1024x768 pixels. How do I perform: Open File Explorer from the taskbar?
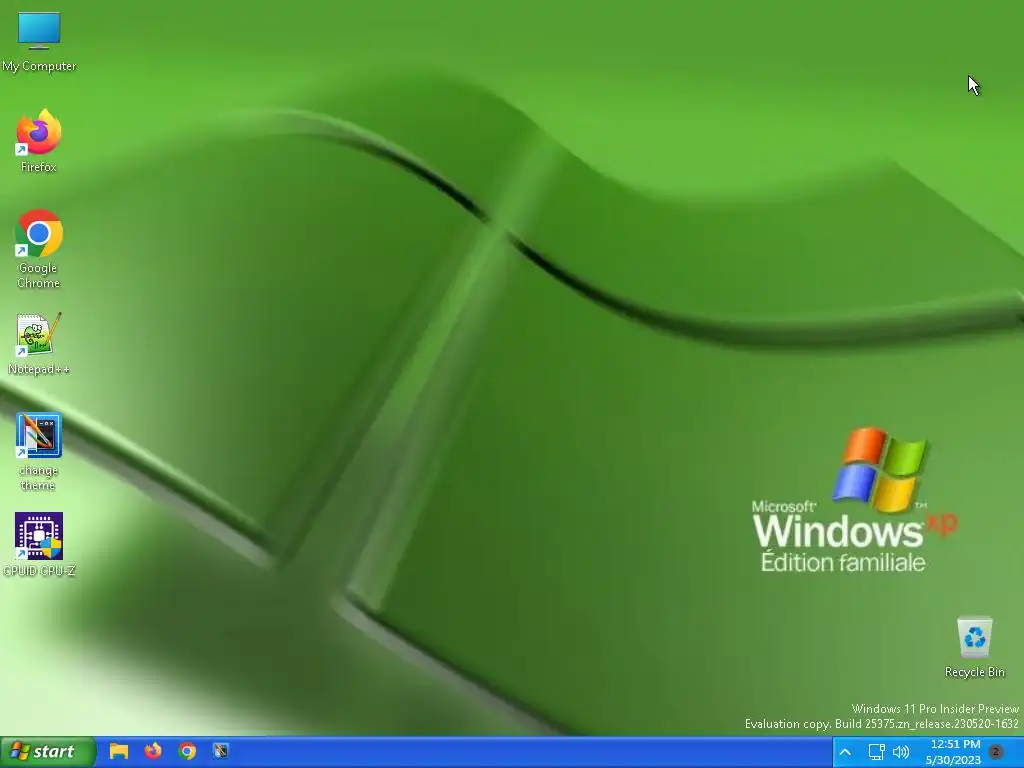click(x=119, y=751)
